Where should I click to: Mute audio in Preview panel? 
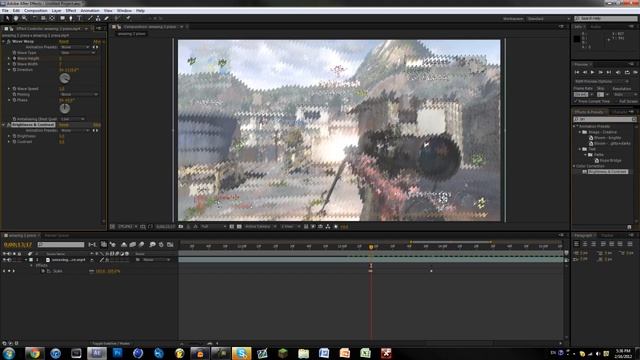tap(618, 72)
